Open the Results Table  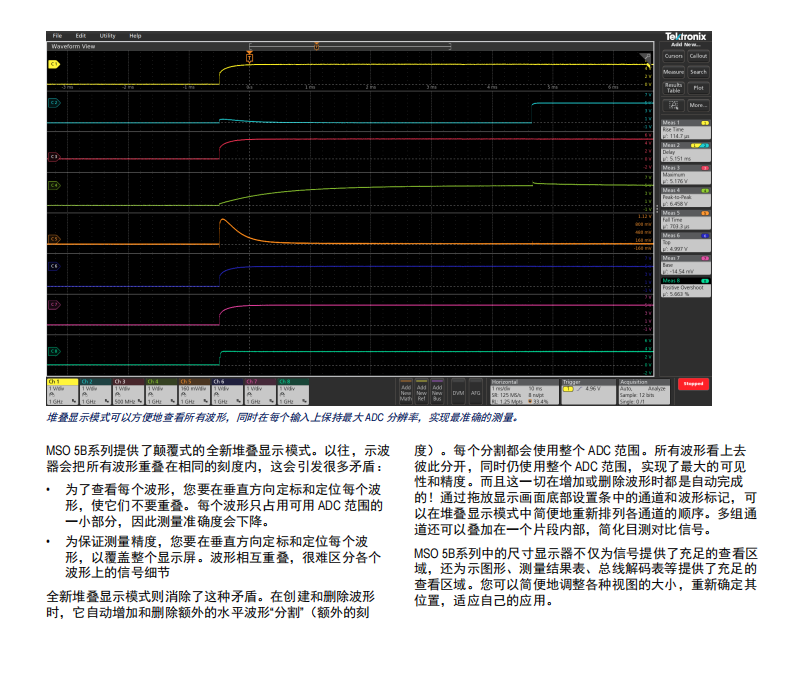tap(673, 88)
